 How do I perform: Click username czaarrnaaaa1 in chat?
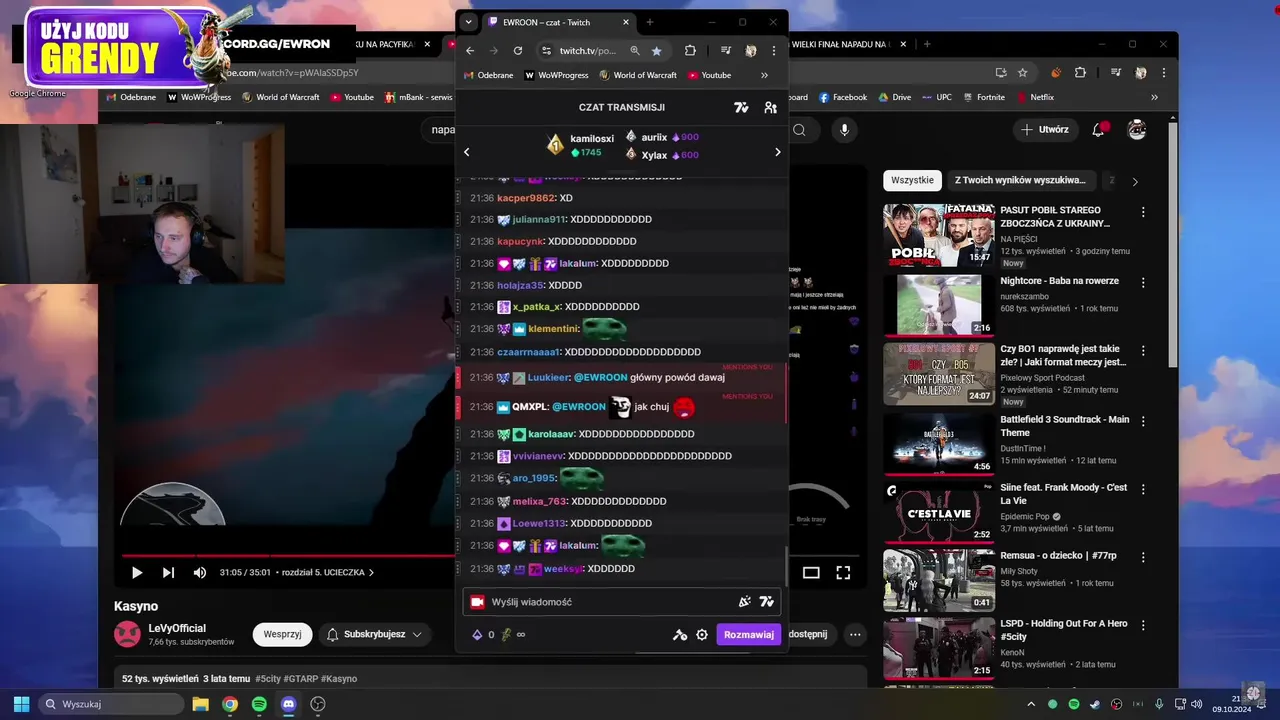click(x=529, y=352)
